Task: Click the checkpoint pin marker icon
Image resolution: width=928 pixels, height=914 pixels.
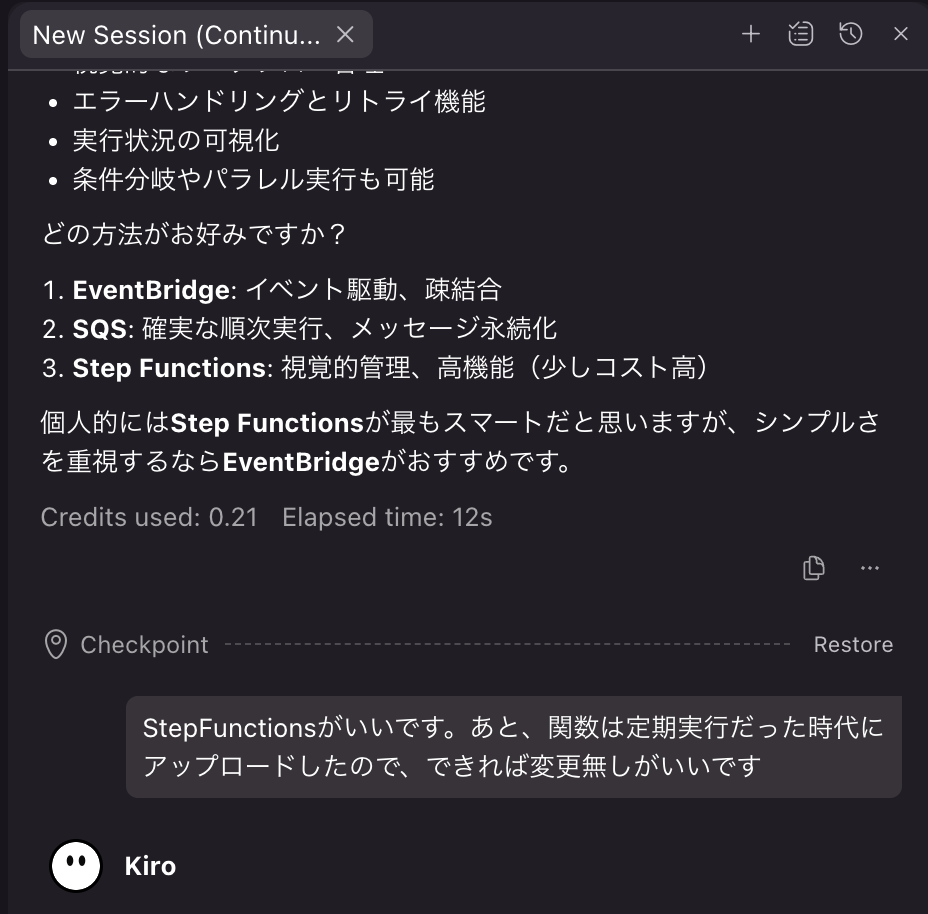Action: (x=55, y=644)
